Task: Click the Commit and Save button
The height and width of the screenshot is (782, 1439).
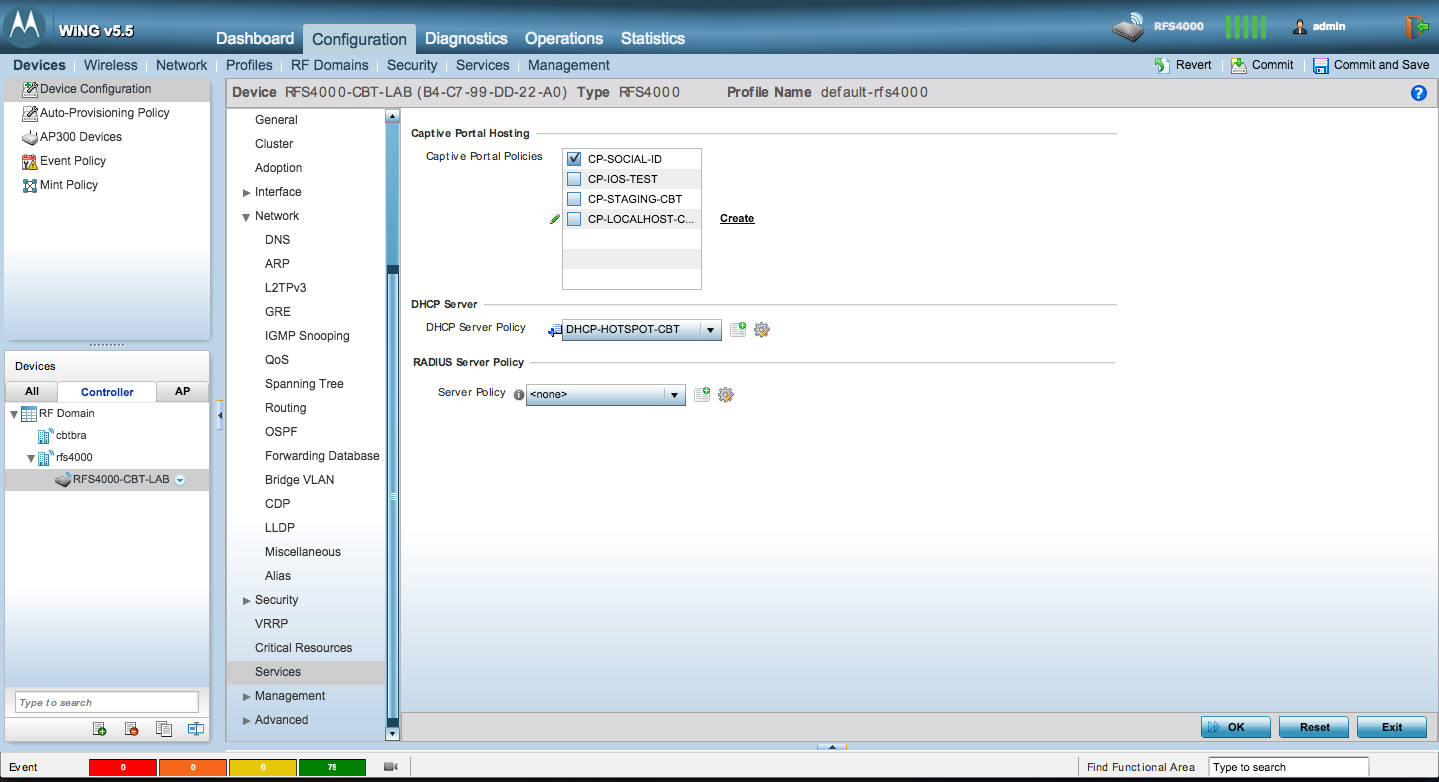Action: click(1370, 65)
